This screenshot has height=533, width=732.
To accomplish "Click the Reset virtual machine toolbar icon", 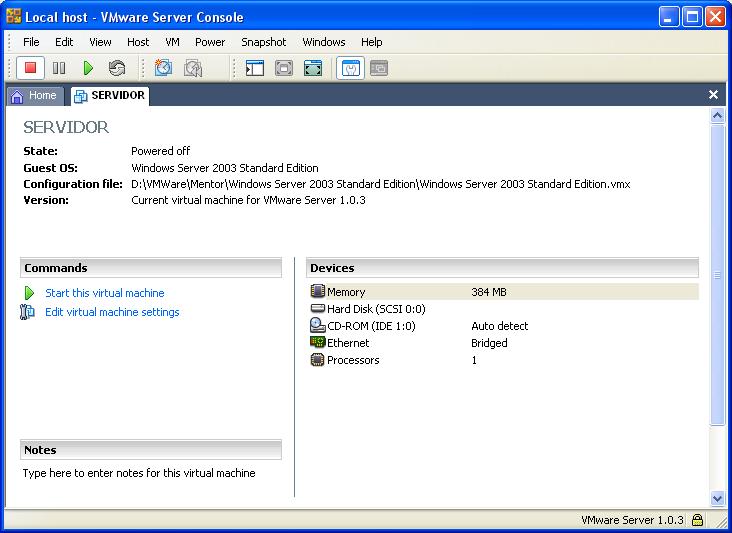I will (x=117, y=68).
